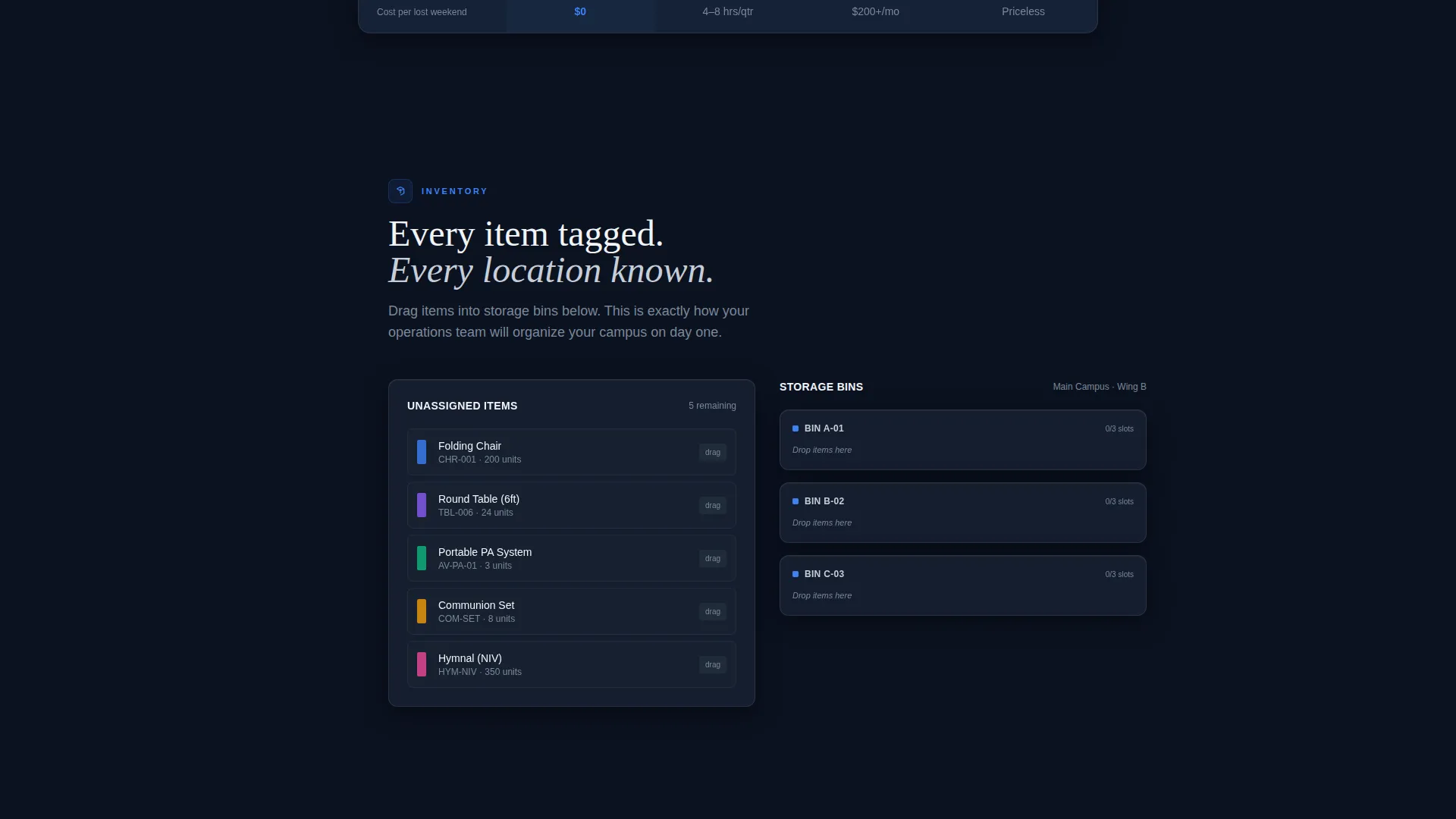Click the blue color marker on Folding Chair
The image size is (1456, 819).
(x=422, y=452)
